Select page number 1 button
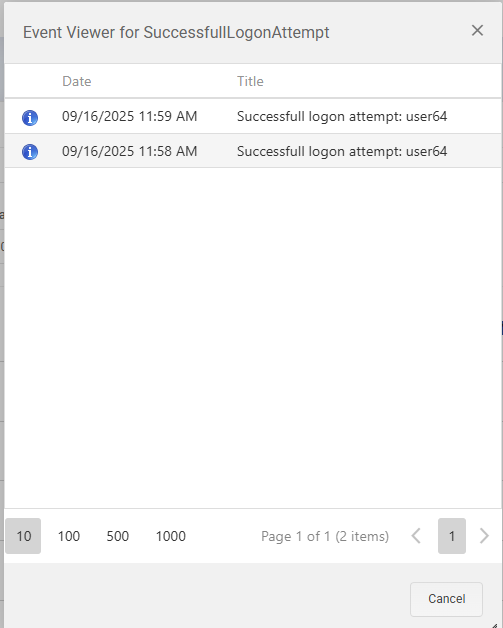This screenshot has width=503, height=628. pyautogui.click(x=452, y=536)
